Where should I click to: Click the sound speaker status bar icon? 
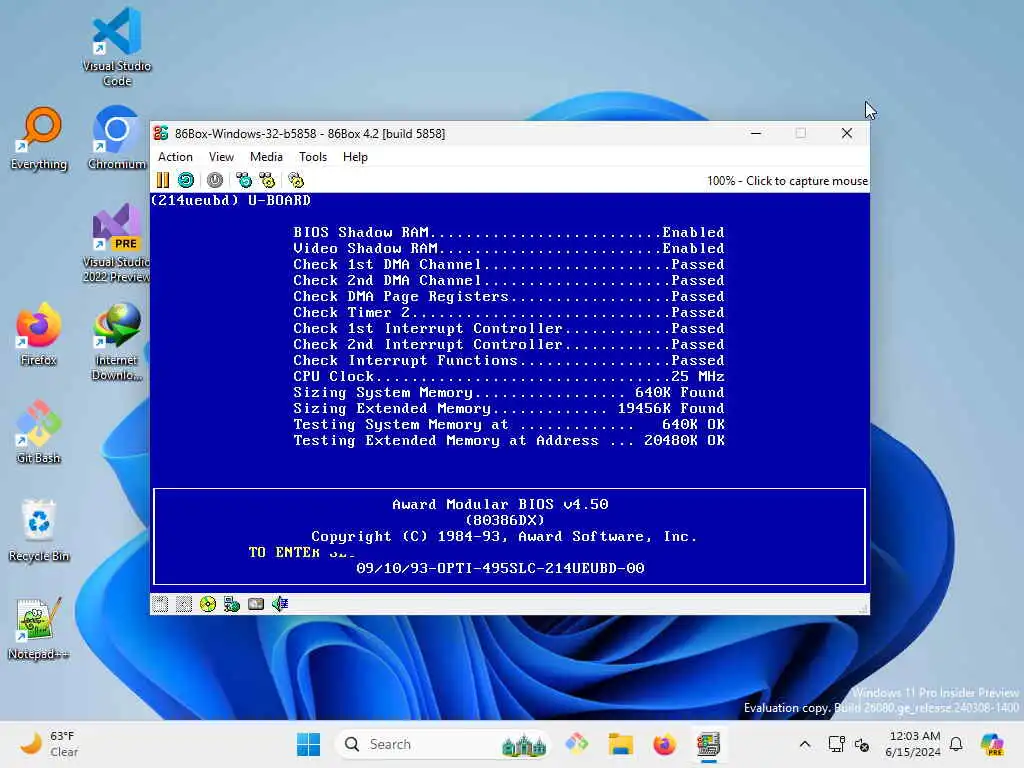click(x=280, y=604)
